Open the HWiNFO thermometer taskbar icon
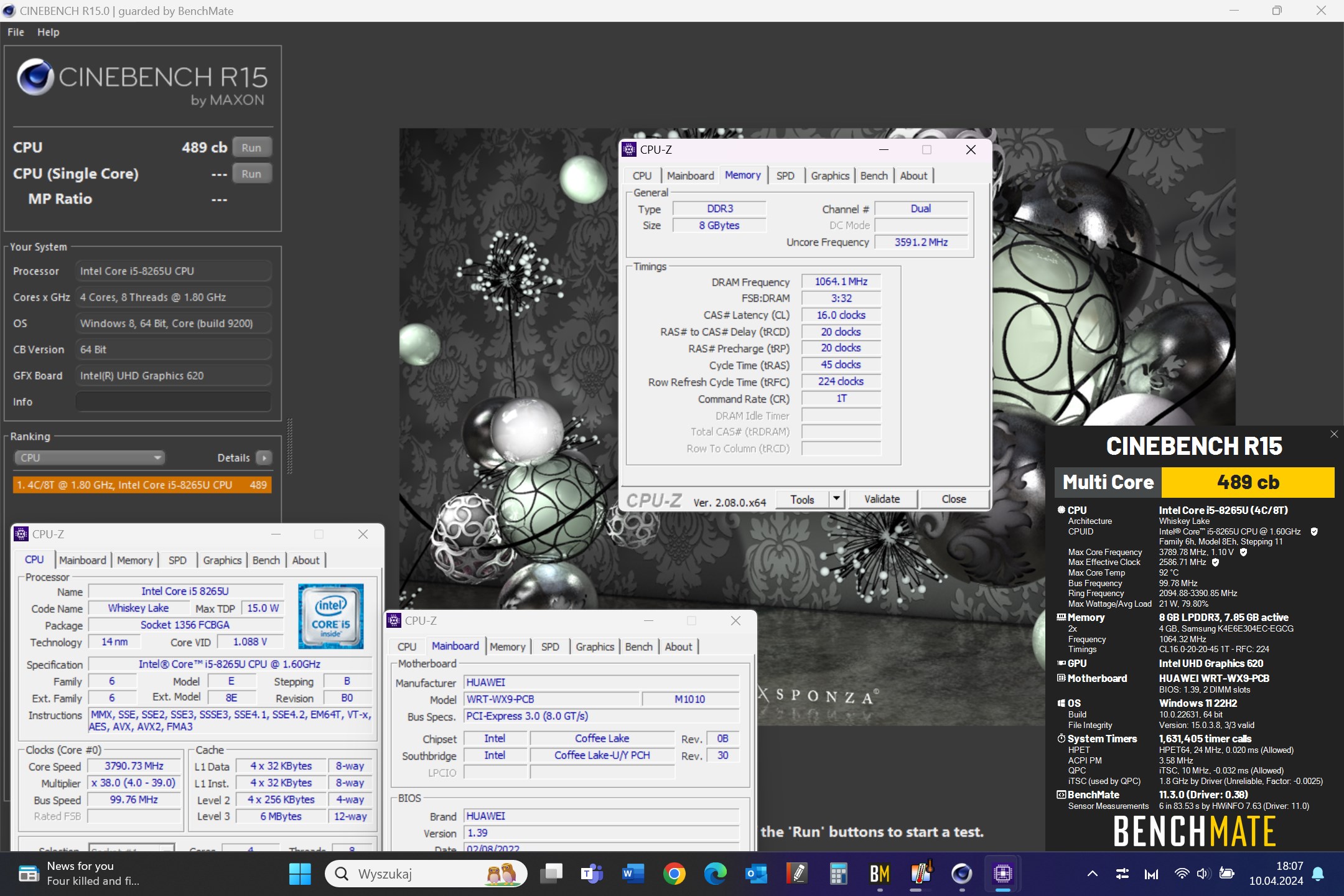The height and width of the screenshot is (896, 1344). (x=920, y=874)
